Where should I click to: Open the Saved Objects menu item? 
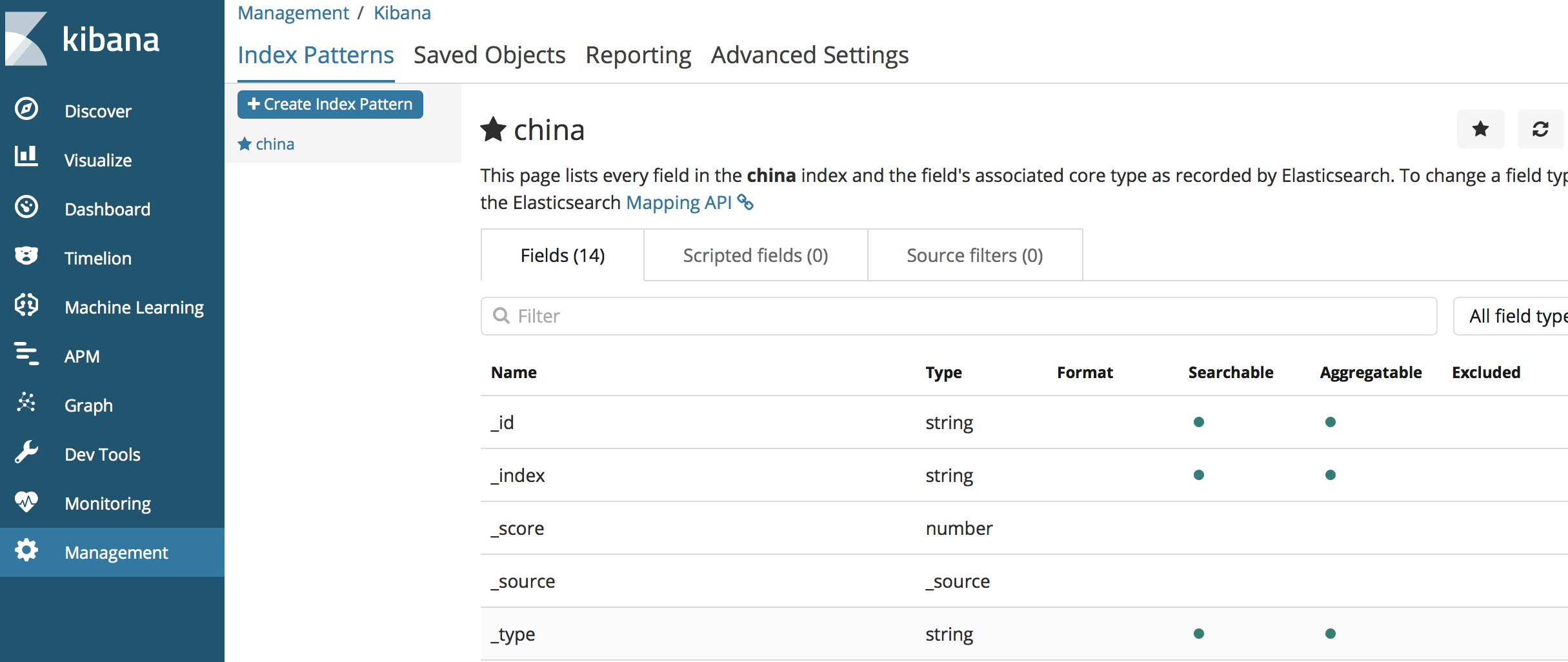(x=489, y=55)
